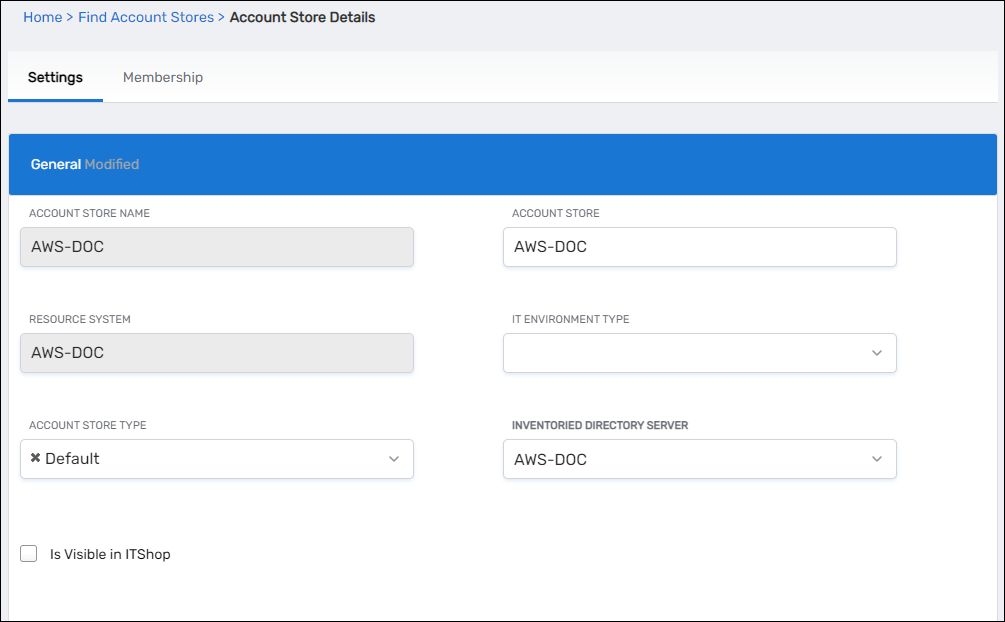Screen dimensions: 1005x622
Task: Focus the Account Store text input
Action: tap(699, 247)
